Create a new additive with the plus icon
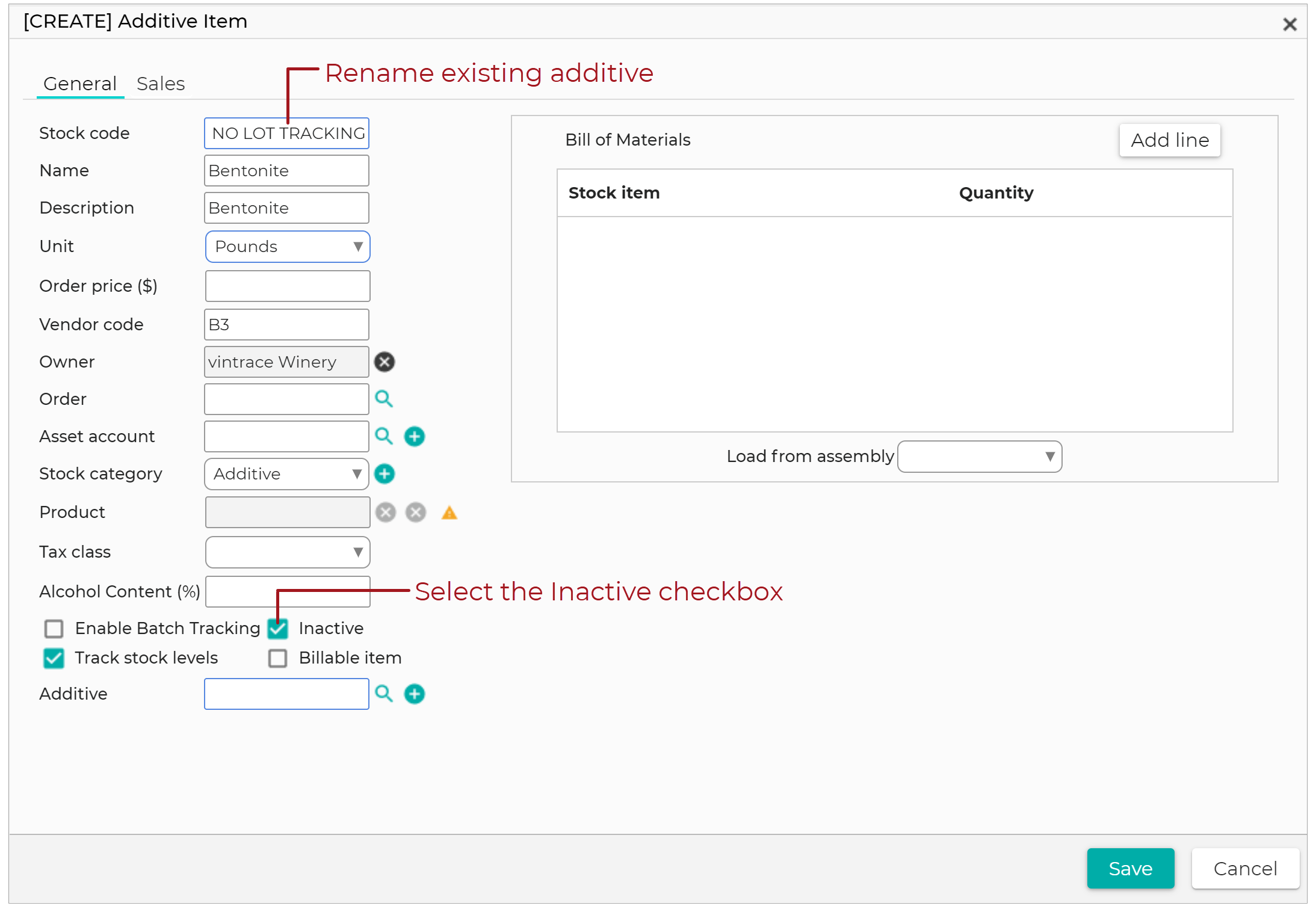This screenshot has height=912, width=1316. click(415, 694)
